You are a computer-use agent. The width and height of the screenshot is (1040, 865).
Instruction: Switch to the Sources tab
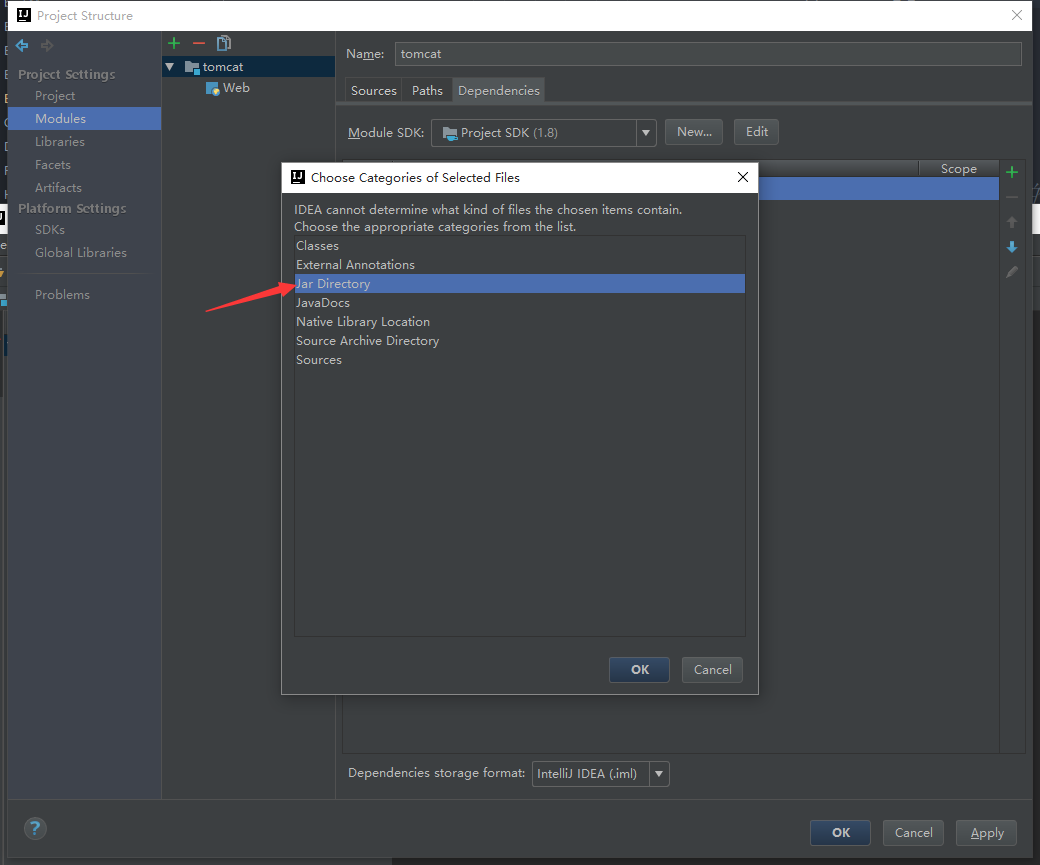click(373, 90)
